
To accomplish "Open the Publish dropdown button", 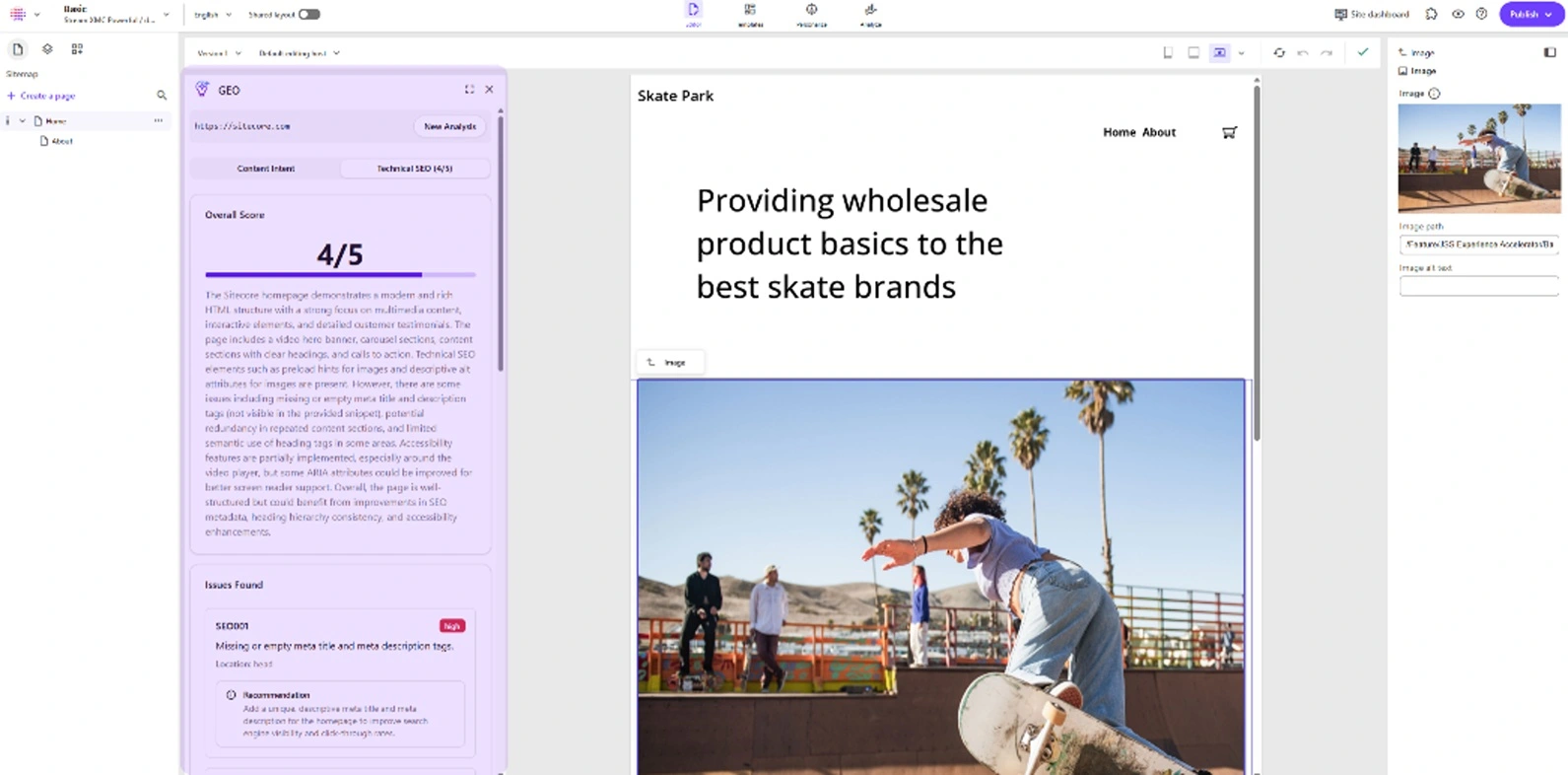I will coord(1531,15).
